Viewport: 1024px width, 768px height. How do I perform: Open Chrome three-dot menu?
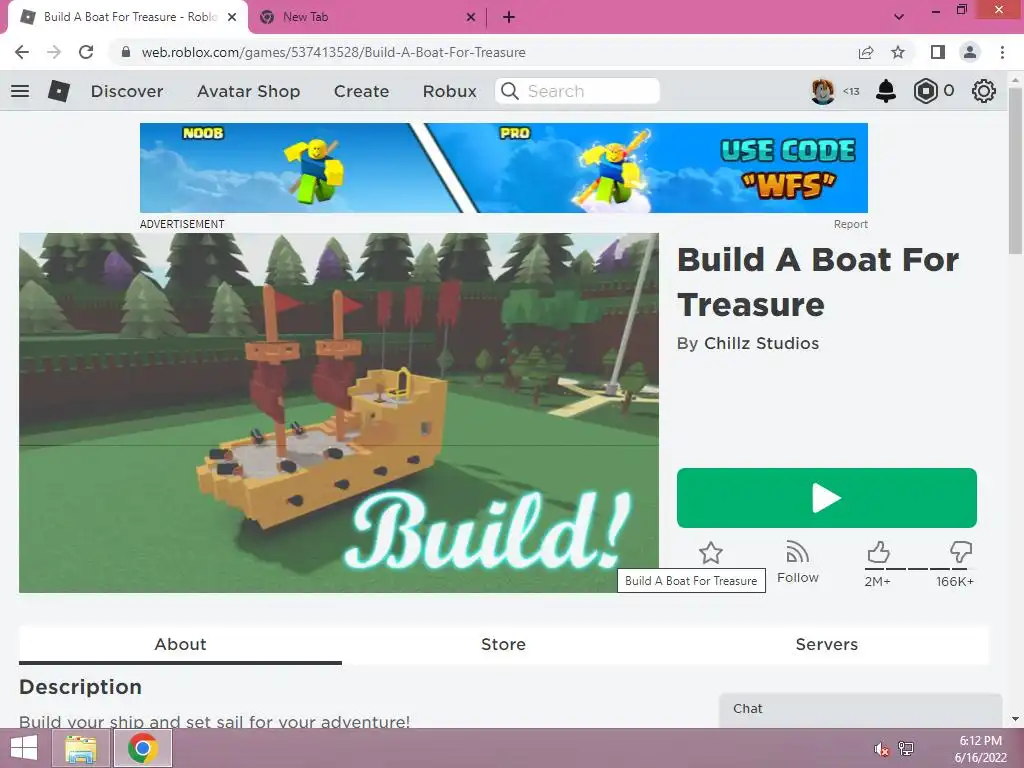click(x=1002, y=52)
